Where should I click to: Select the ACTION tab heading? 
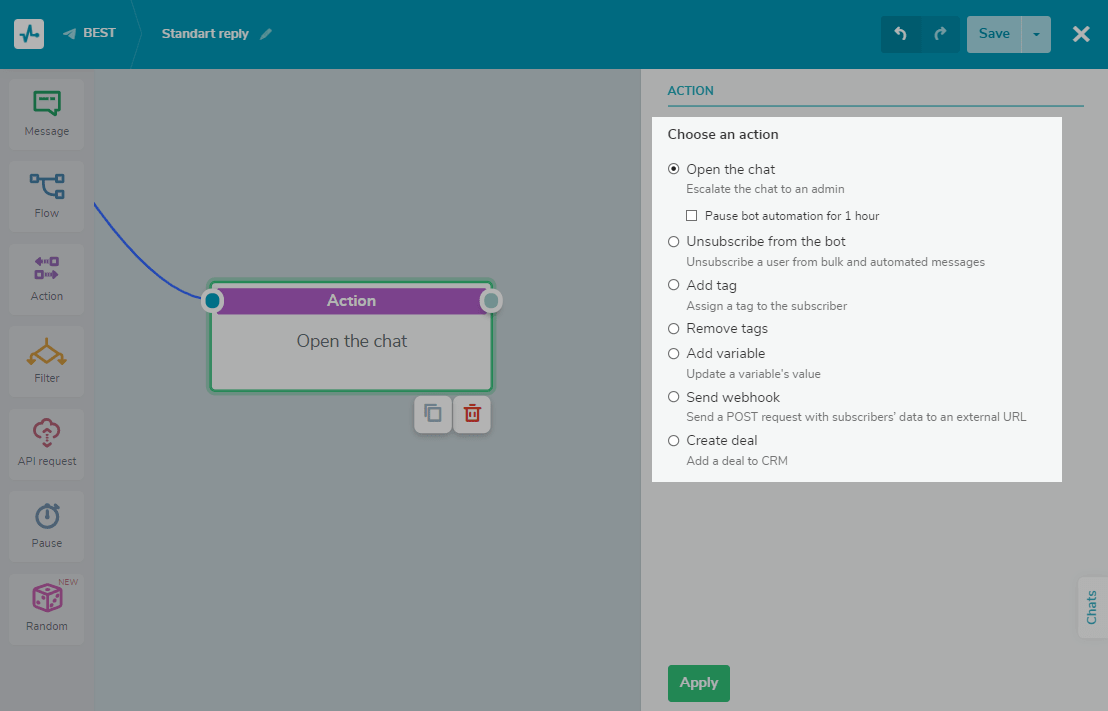690,90
